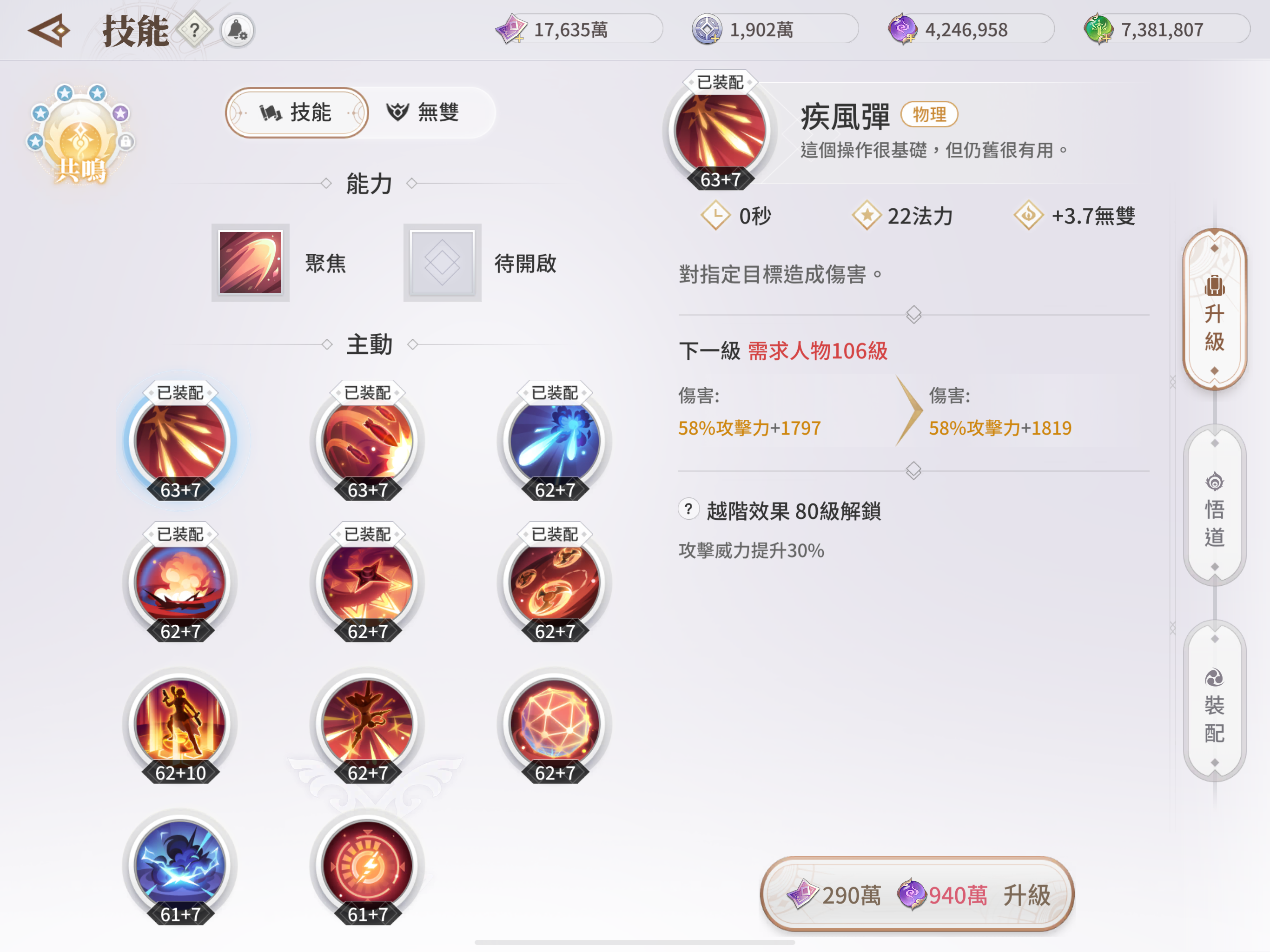The width and height of the screenshot is (1270, 952).
Task: Open the 裝配 side tab
Action: pos(1214,701)
